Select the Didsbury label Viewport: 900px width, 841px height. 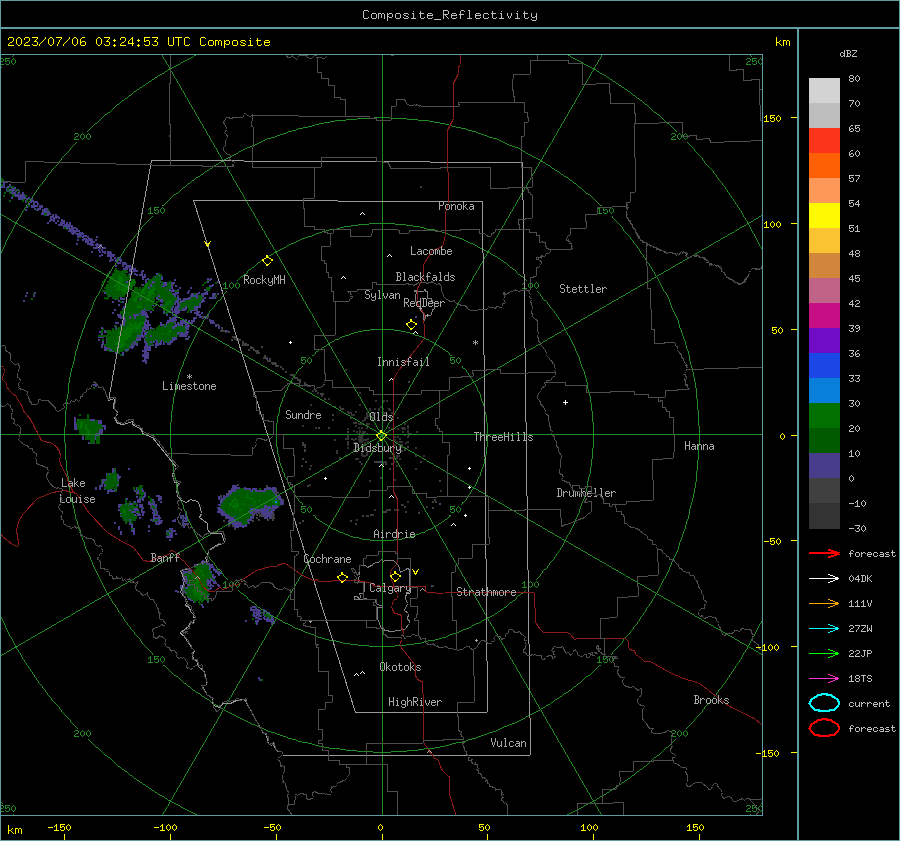377,448
